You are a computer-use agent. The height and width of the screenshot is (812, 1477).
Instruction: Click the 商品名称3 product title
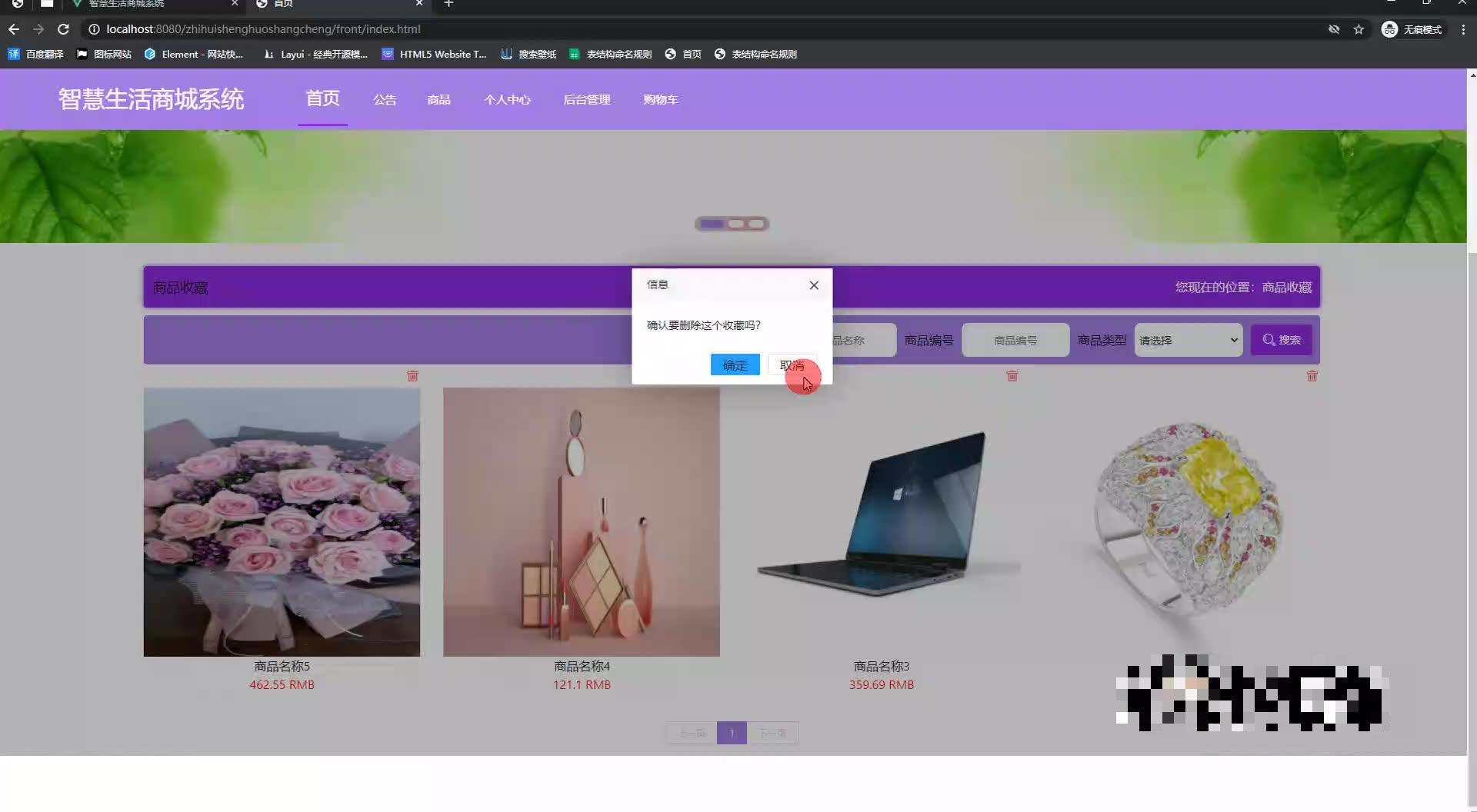click(882, 666)
